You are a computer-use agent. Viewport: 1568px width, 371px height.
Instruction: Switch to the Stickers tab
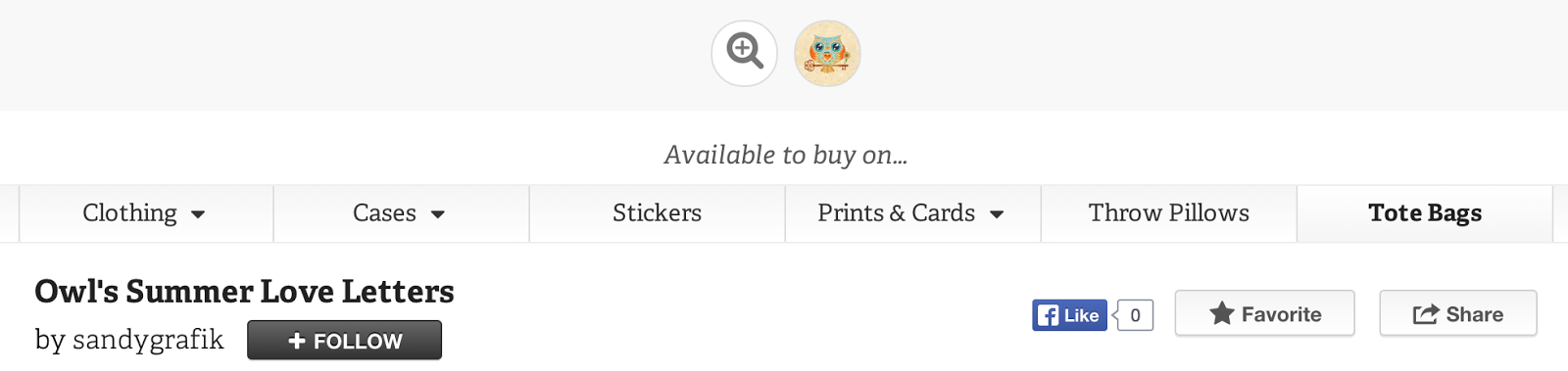click(x=658, y=213)
